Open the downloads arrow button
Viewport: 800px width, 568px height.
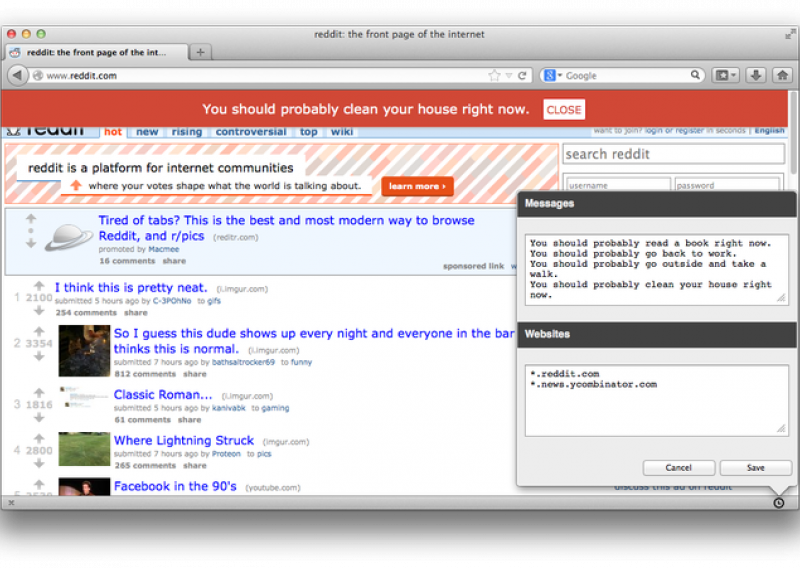pyautogui.click(x=756, y=76)
